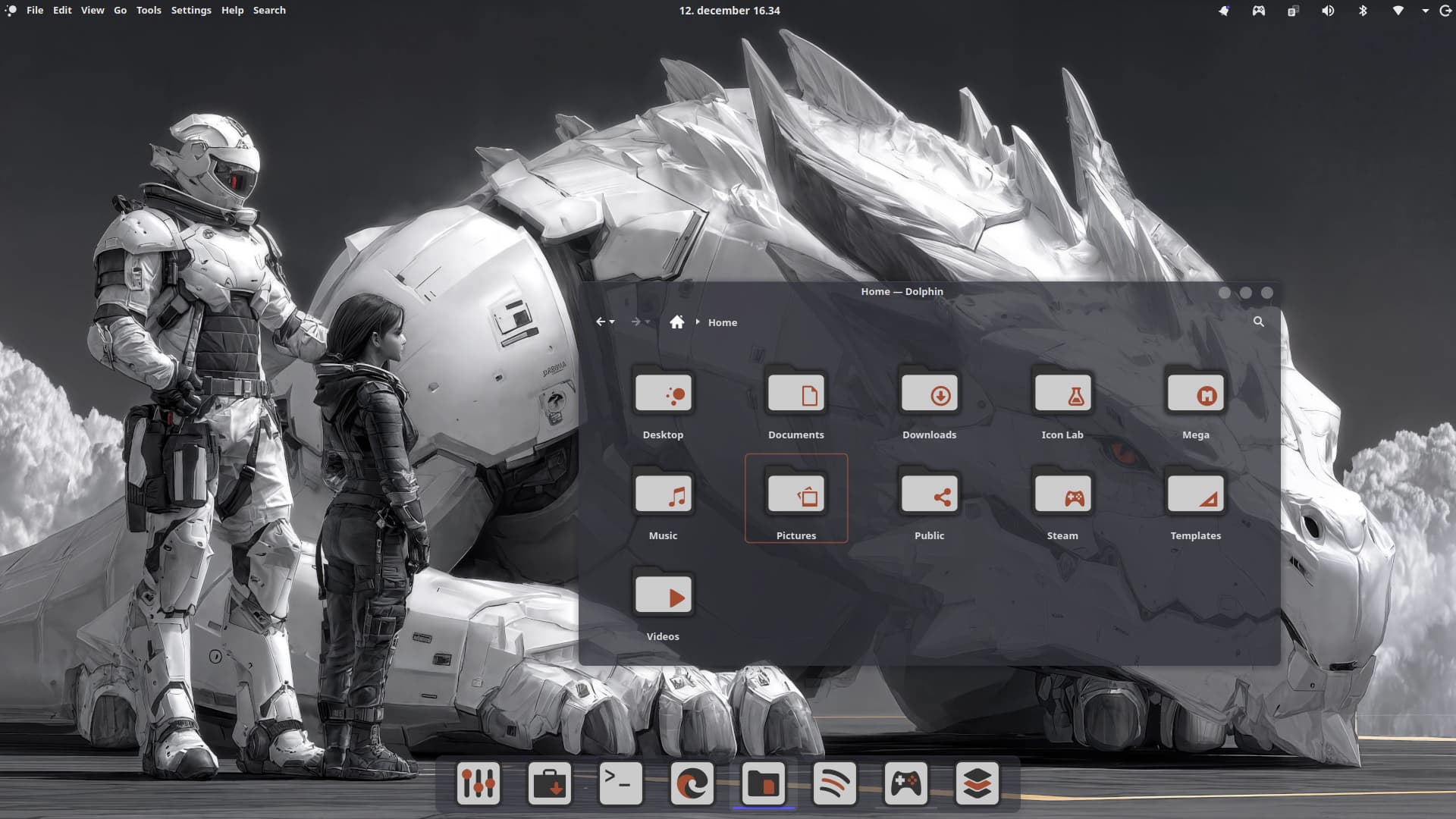Viewport: 1456px width, 819px height.
Task: Open the mixer sliders dock app
Action: click(x=479, y=783)
